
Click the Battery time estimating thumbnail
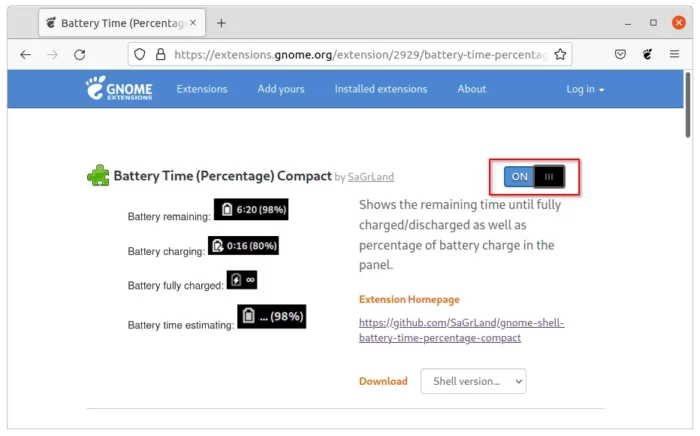pos(271,316)
